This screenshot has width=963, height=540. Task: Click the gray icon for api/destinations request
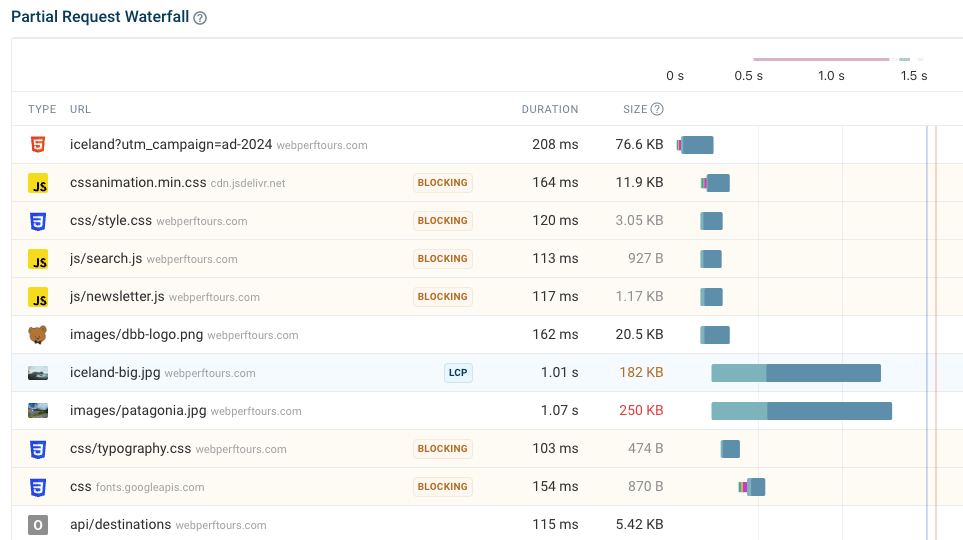38,525
